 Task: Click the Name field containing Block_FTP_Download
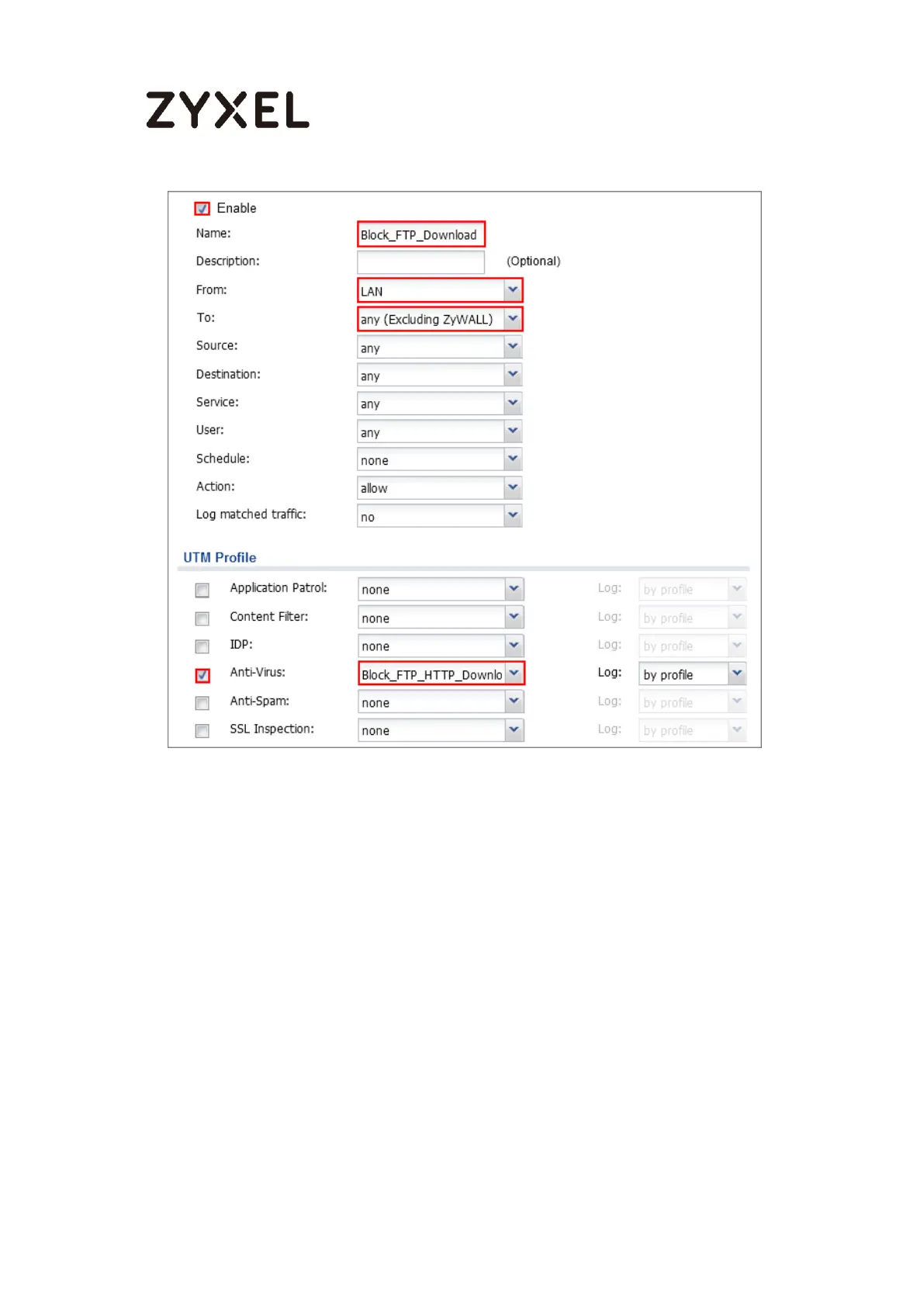pos(421,234)
